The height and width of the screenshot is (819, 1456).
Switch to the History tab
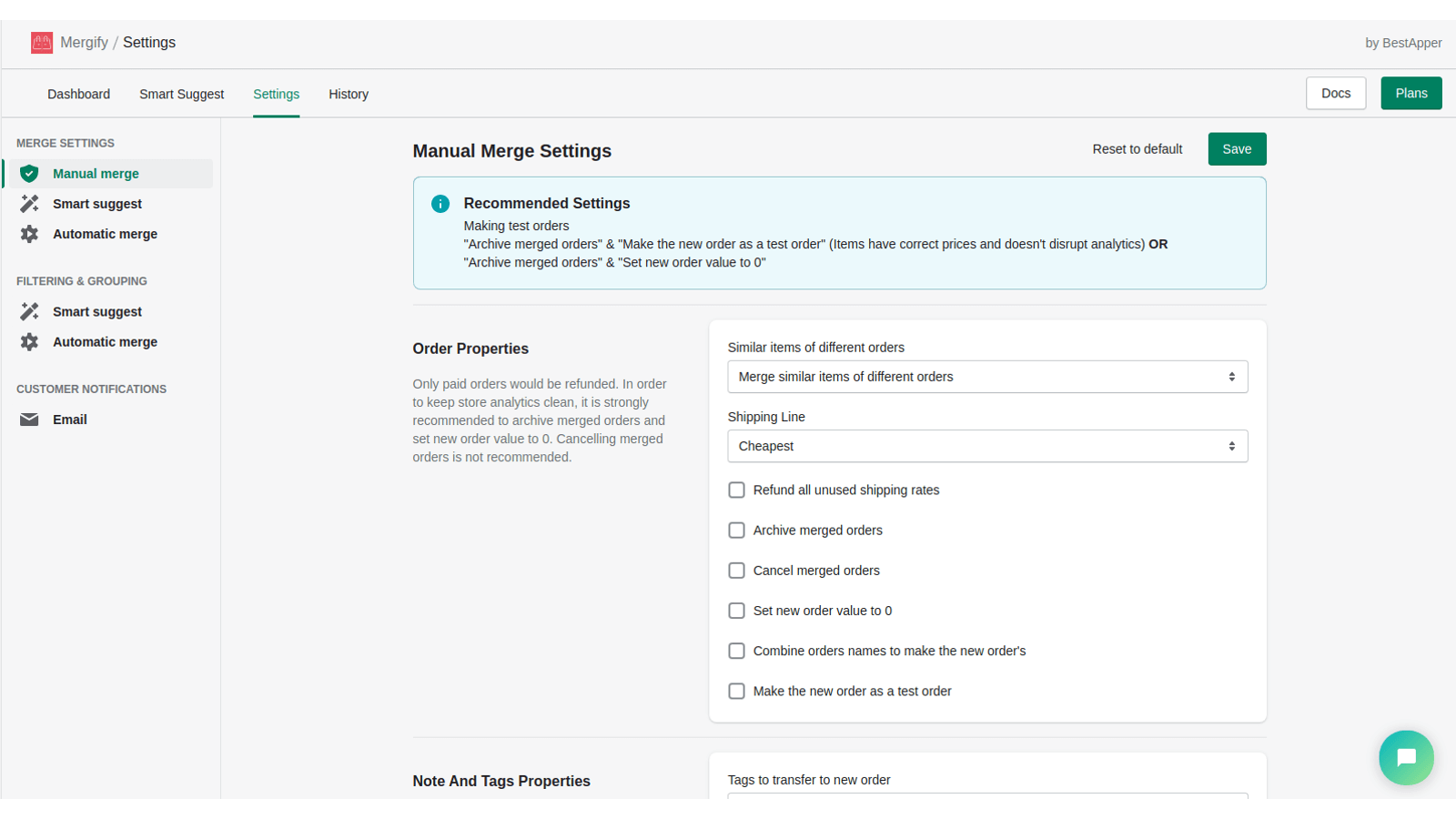click(349, 94)
